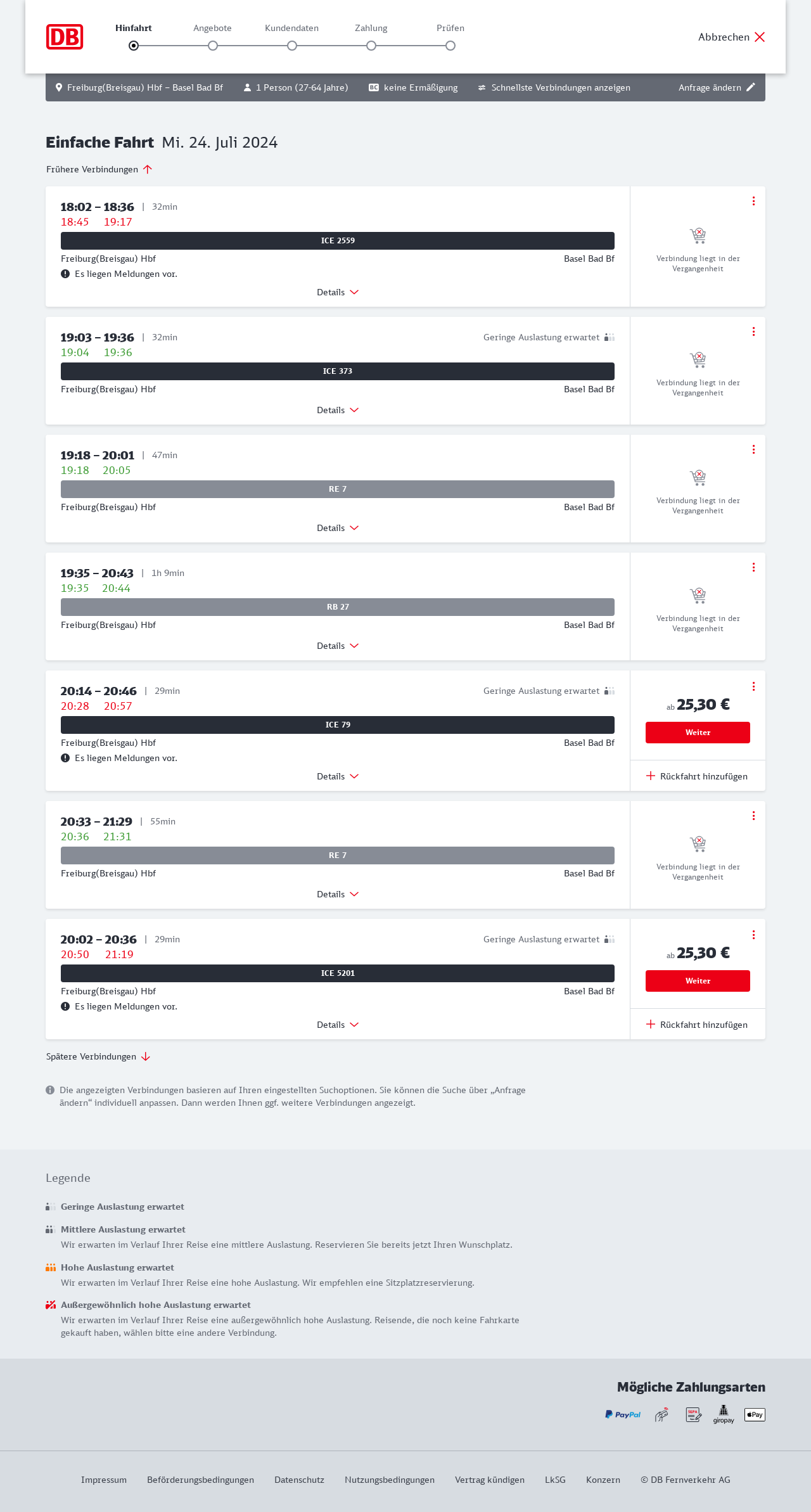Open three-dot menu for ICE 2559 connection

coord(753,201)
